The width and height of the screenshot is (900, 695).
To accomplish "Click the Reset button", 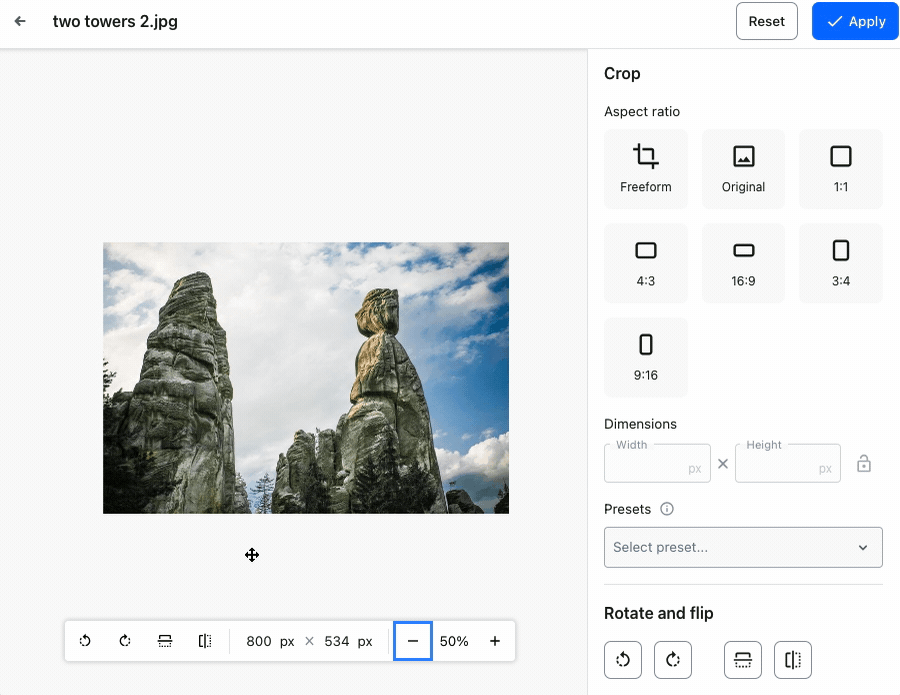I will click(767, 21).
